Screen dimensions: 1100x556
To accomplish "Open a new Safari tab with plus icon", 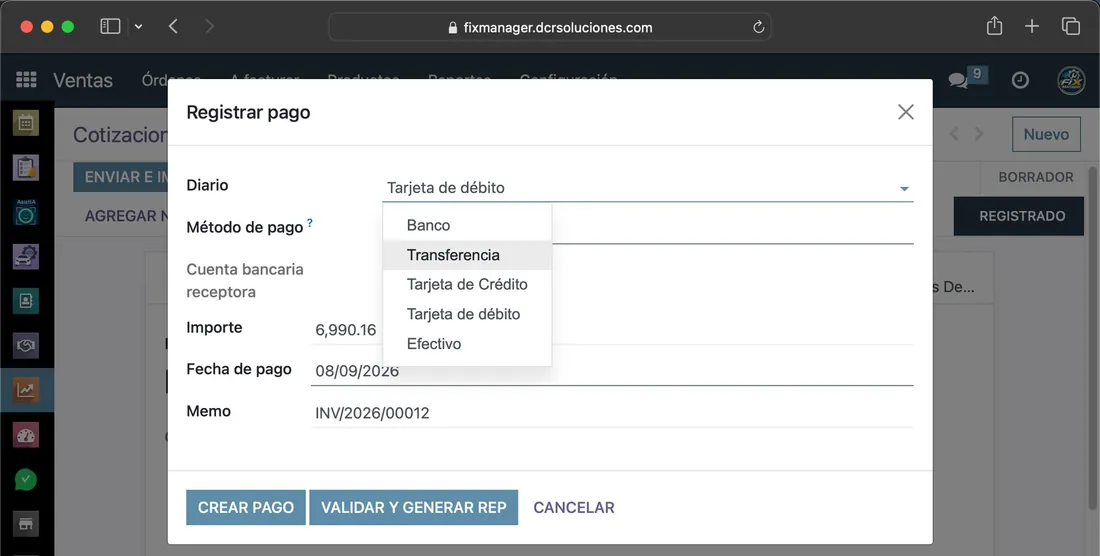I will pos(1032,27).
